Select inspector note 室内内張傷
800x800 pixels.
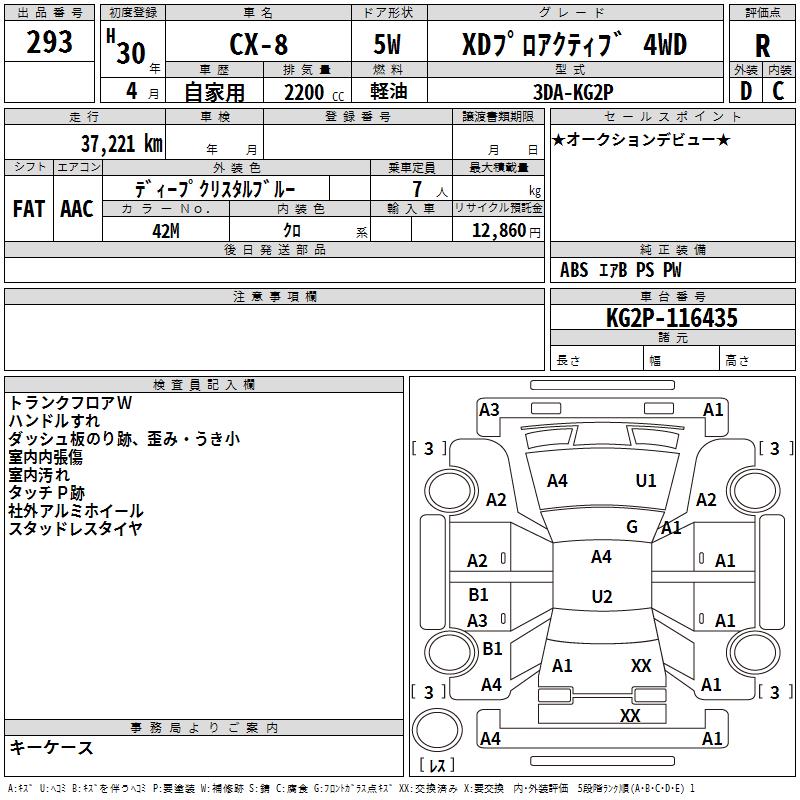point(45,457)
